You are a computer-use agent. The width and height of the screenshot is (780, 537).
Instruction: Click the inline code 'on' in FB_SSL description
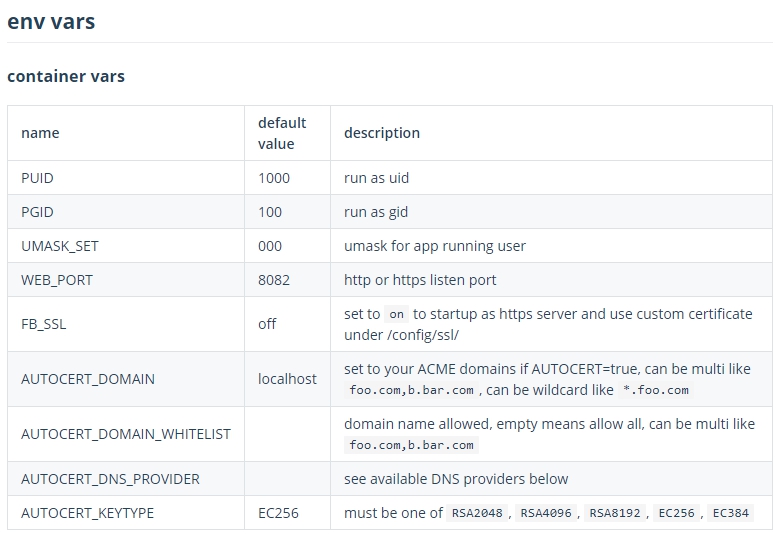(x=397, y=314)
